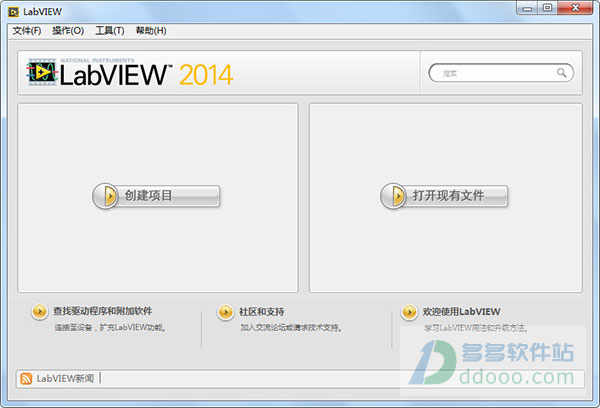The height and width of the screenshot is (408, 600).
Task: Close the LabVIEW window
Action: 575,8
